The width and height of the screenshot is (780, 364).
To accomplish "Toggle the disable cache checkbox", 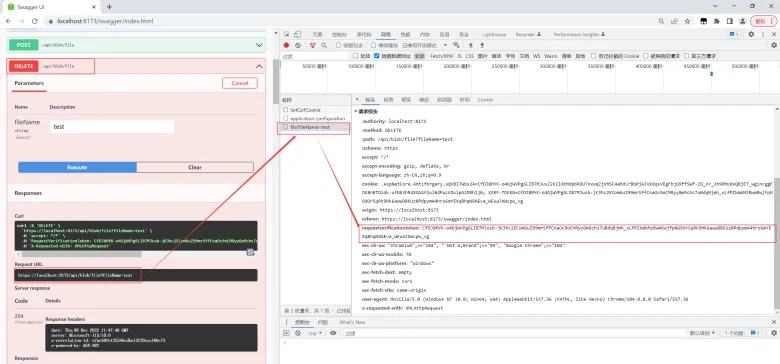I will point(374,45).
